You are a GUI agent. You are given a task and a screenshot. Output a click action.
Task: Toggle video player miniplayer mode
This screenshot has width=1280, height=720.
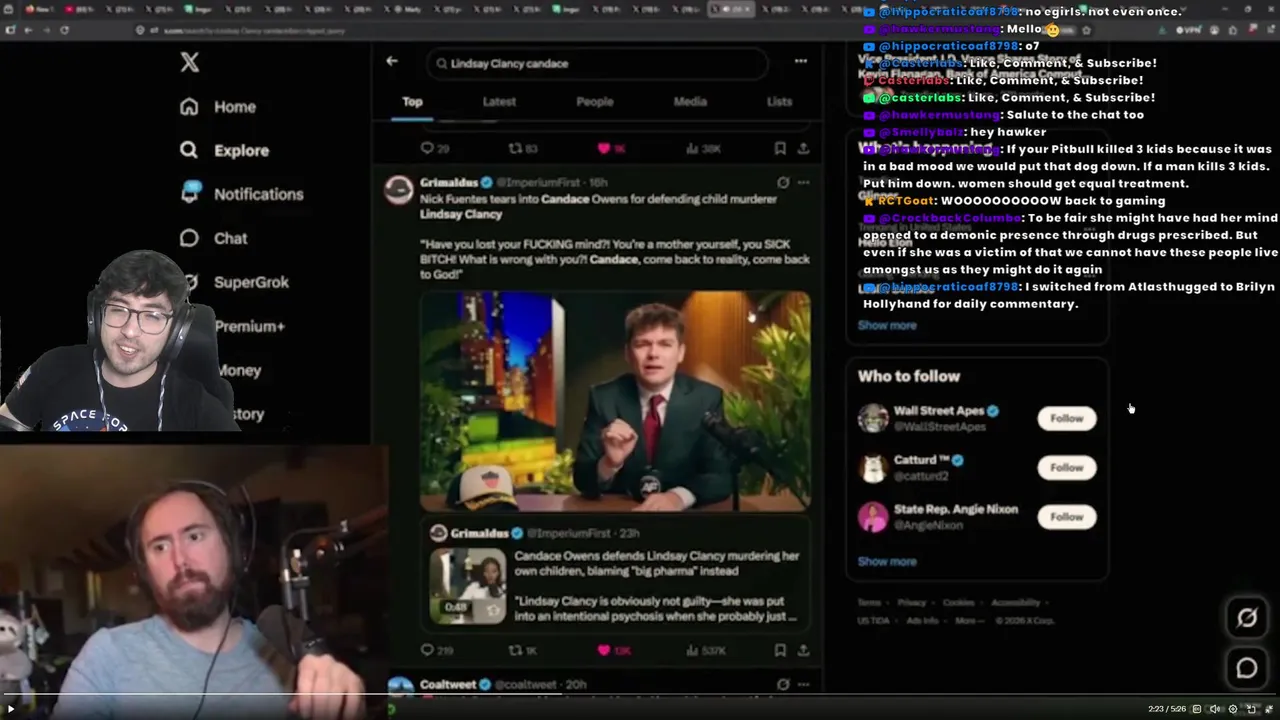pos(1251,709)
